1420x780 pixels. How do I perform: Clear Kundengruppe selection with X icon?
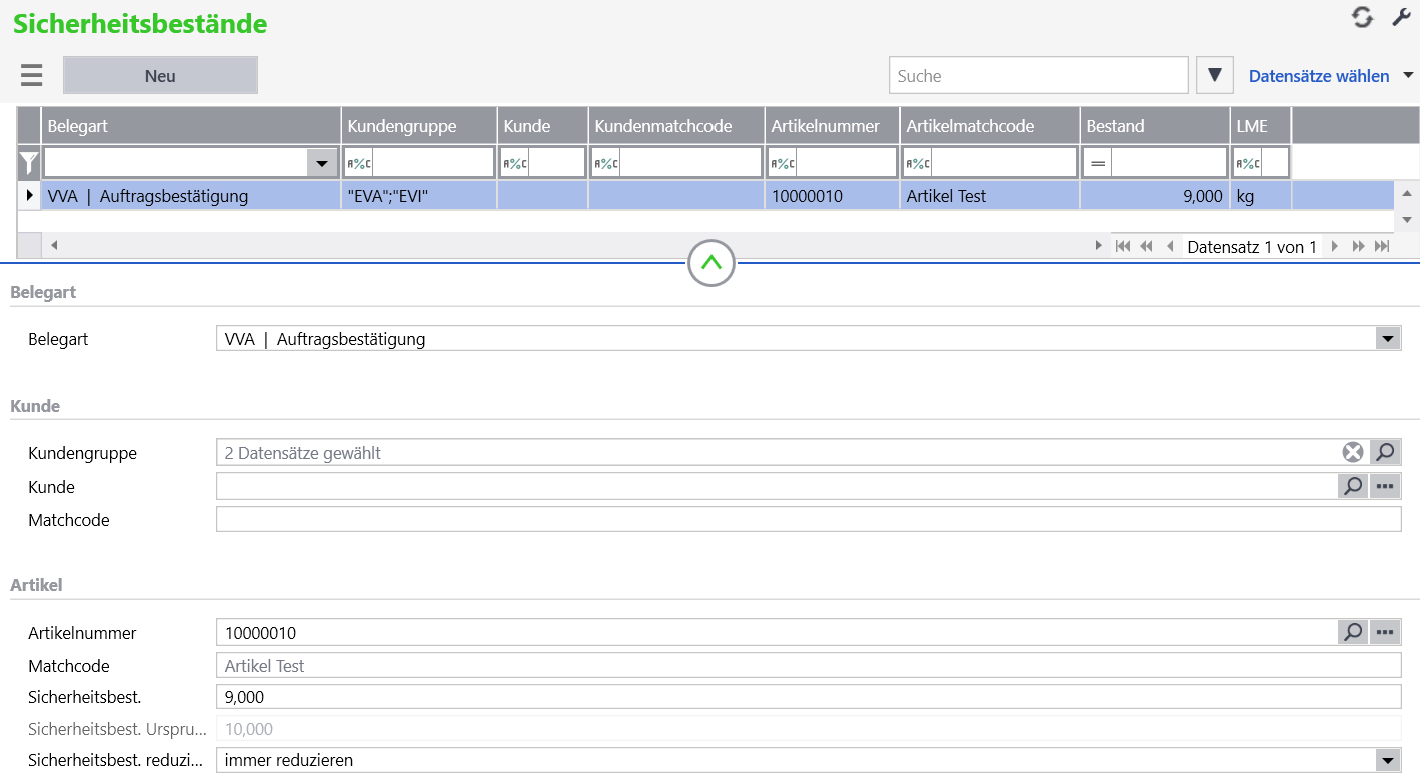click(1353, 453)
